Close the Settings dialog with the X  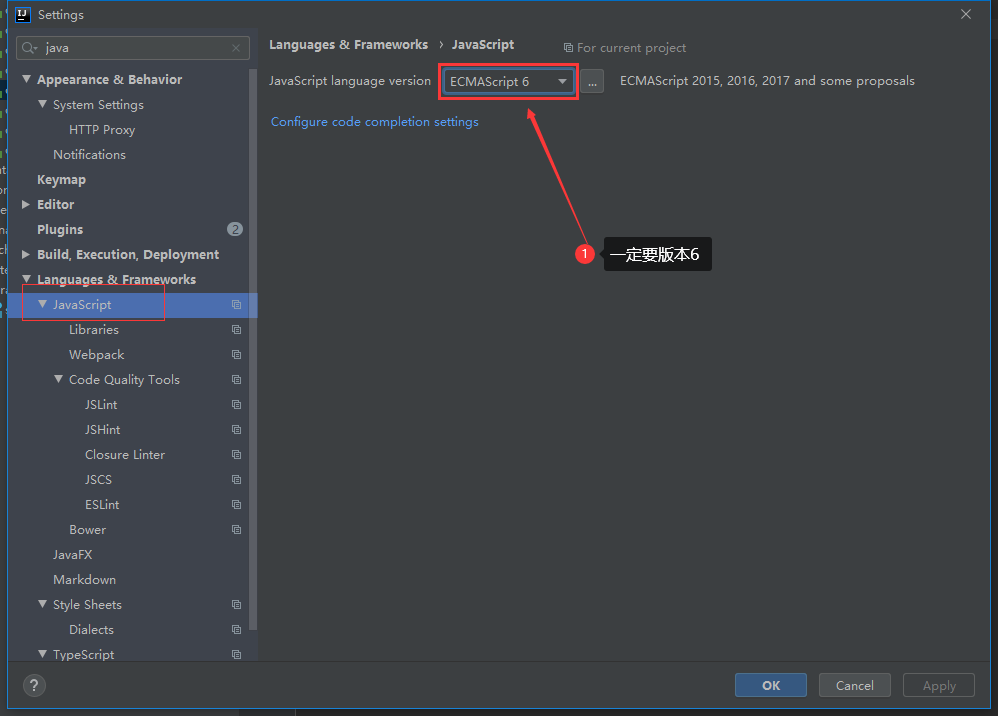966,14
